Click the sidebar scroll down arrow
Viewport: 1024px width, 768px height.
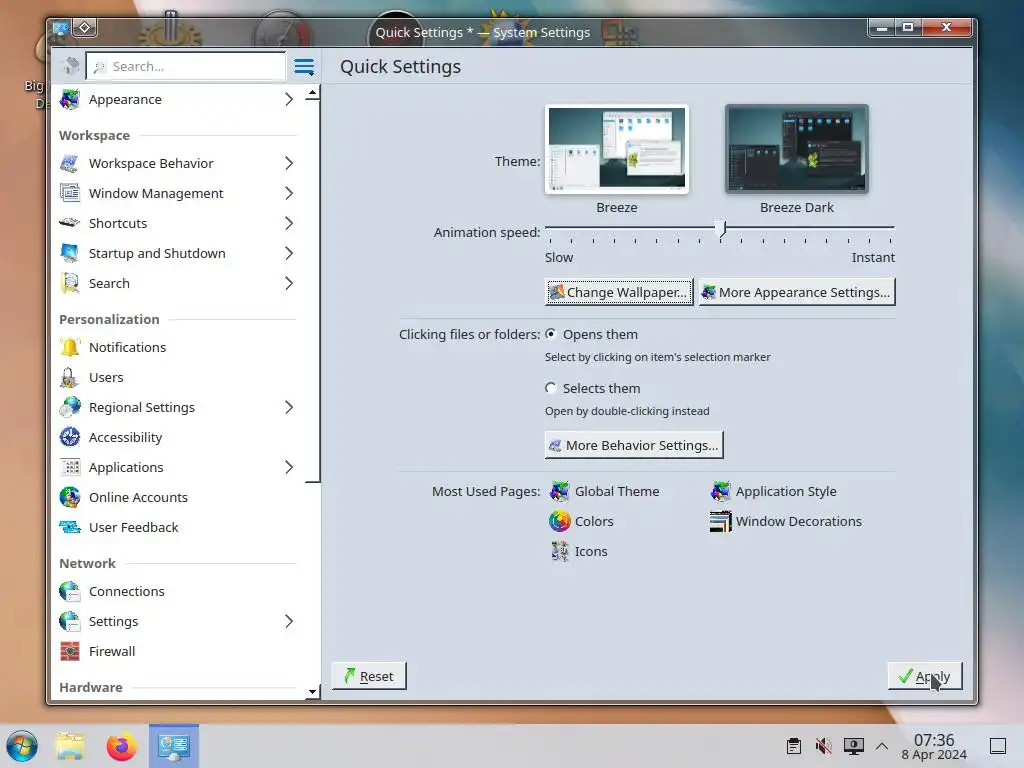(312, 691)
